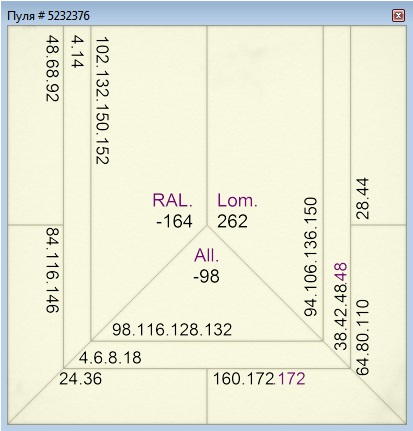Click the 98.116.128.132 pool row

(172, 330)
